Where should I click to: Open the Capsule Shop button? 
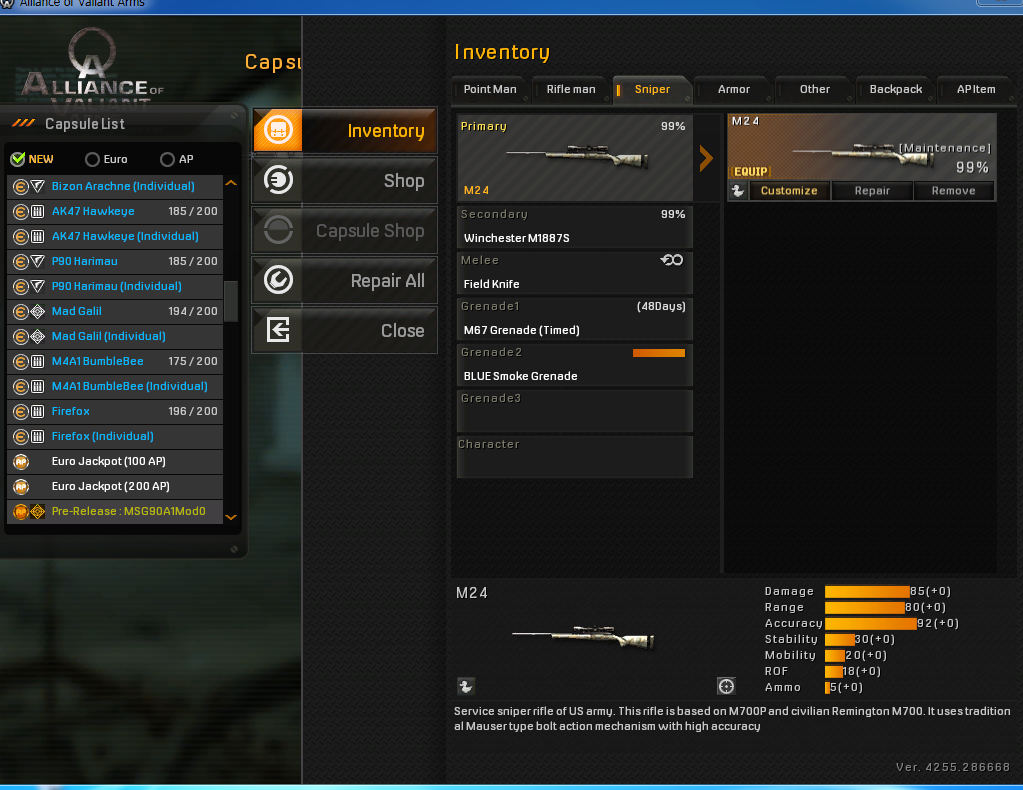pos(344,230)
